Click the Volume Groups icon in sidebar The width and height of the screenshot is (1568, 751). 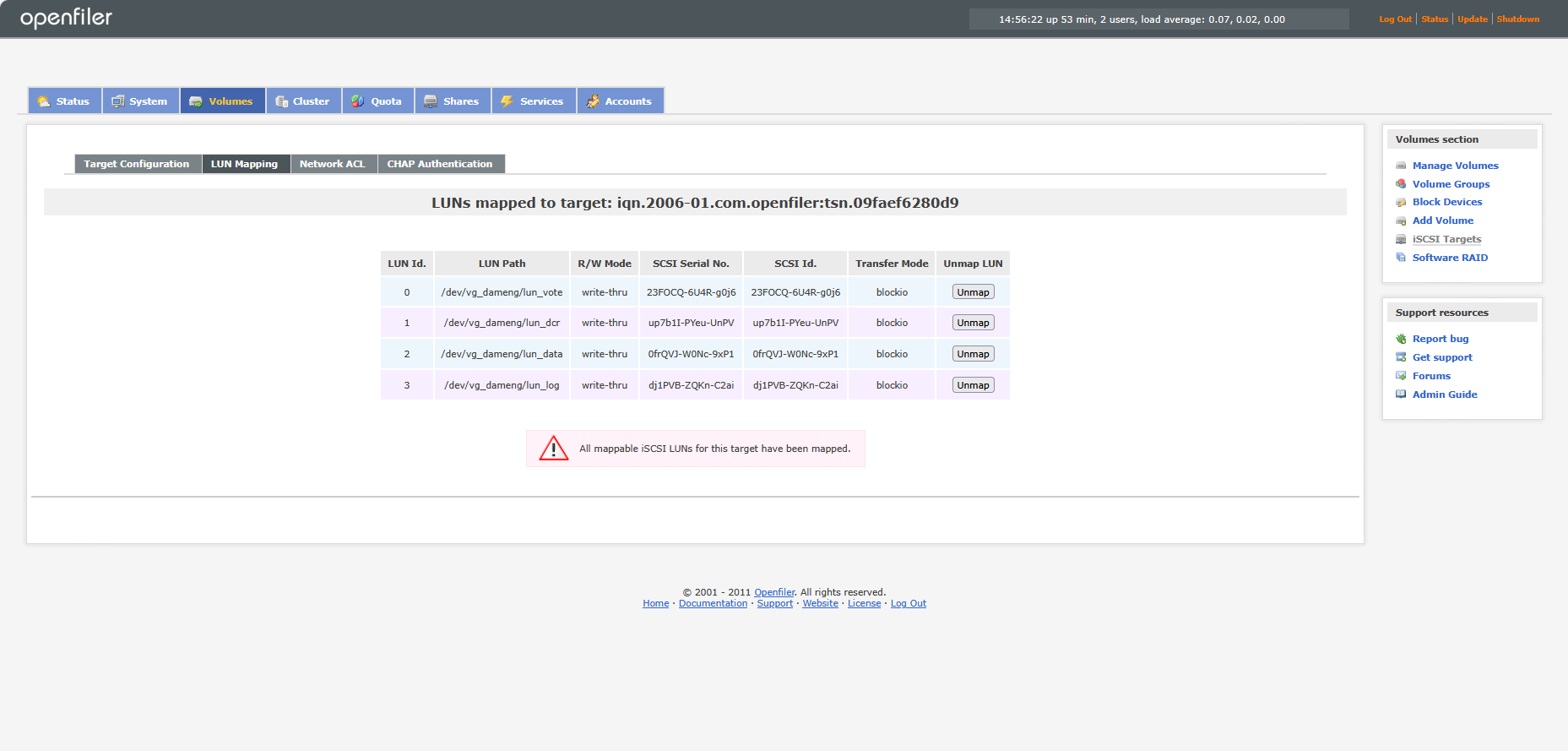pos(1401,184)
